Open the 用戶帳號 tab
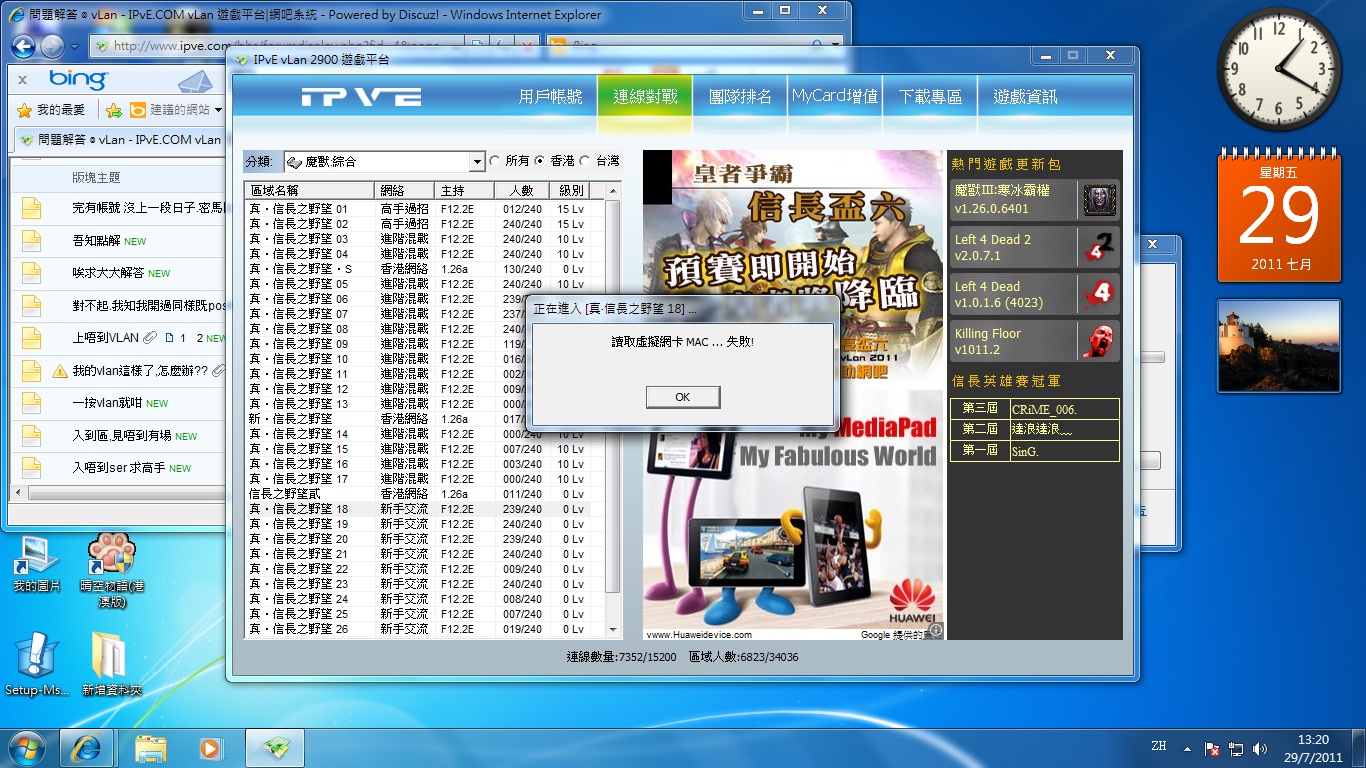This screenshot has width=1366, height=768. pos(550,97)
